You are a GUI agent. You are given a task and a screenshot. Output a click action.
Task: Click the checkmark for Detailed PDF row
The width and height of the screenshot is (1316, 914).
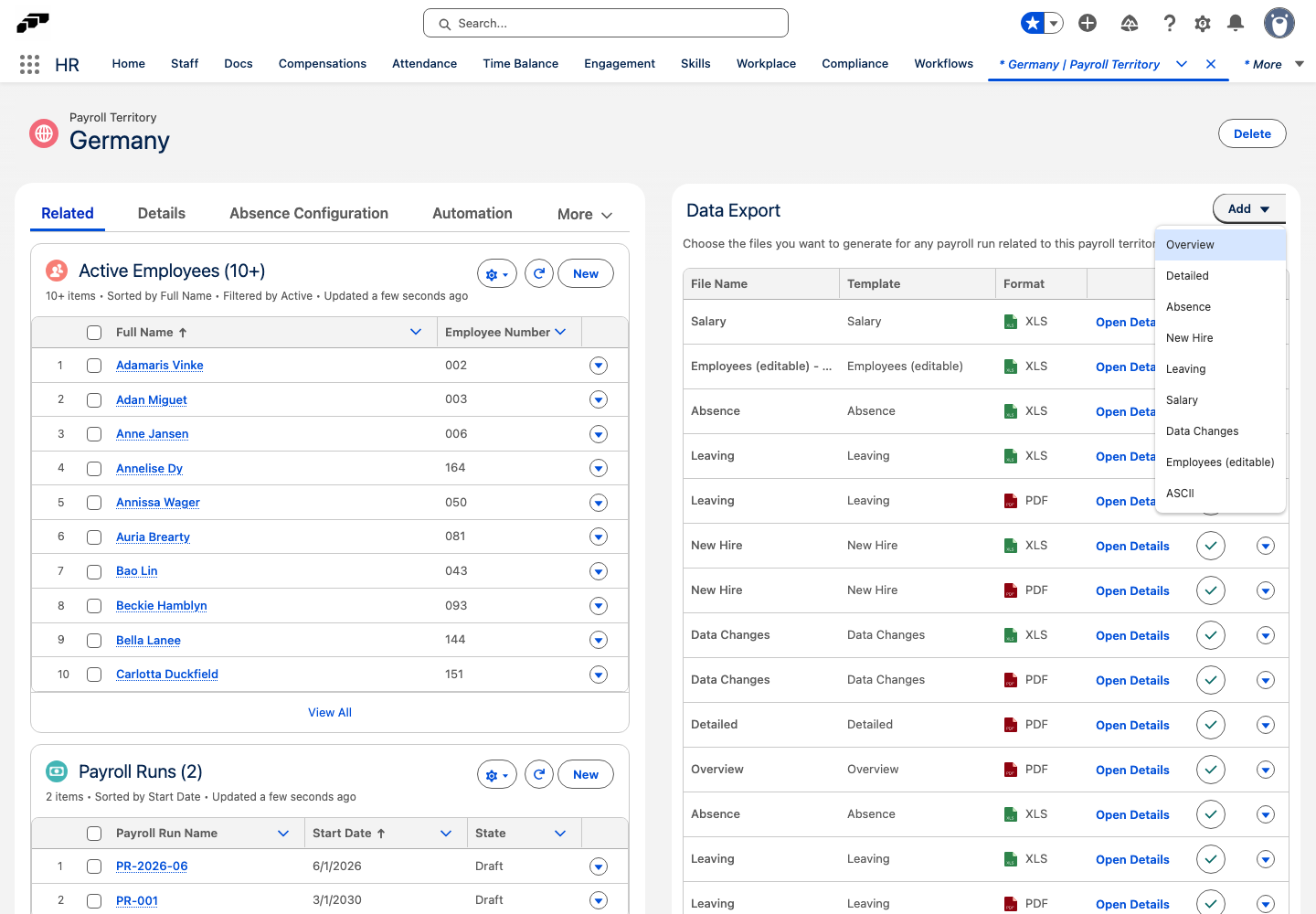click(x=1211, y=725)
